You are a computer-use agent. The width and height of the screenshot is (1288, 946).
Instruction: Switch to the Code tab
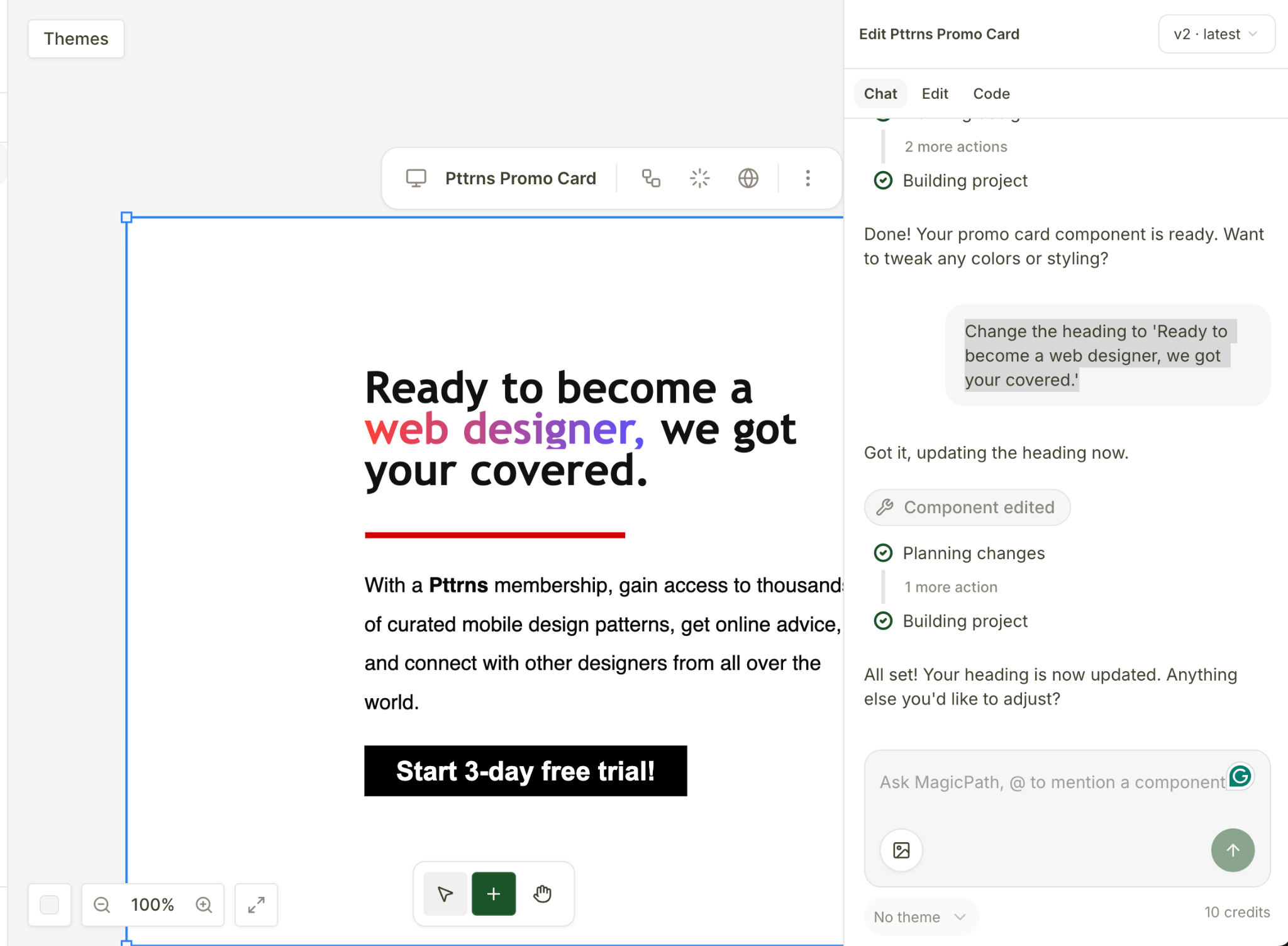coord(991,94)
